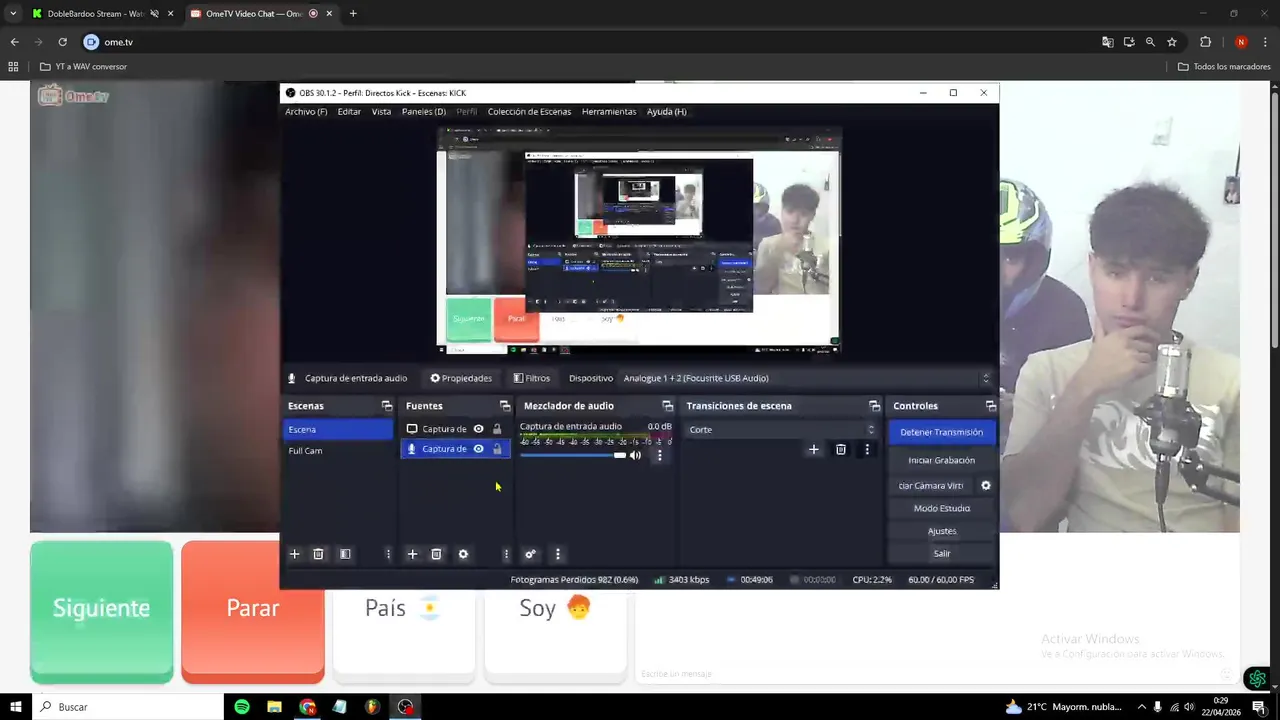
Task: Click the translate page icon in address bar
Action: (x=1107, y=42)
